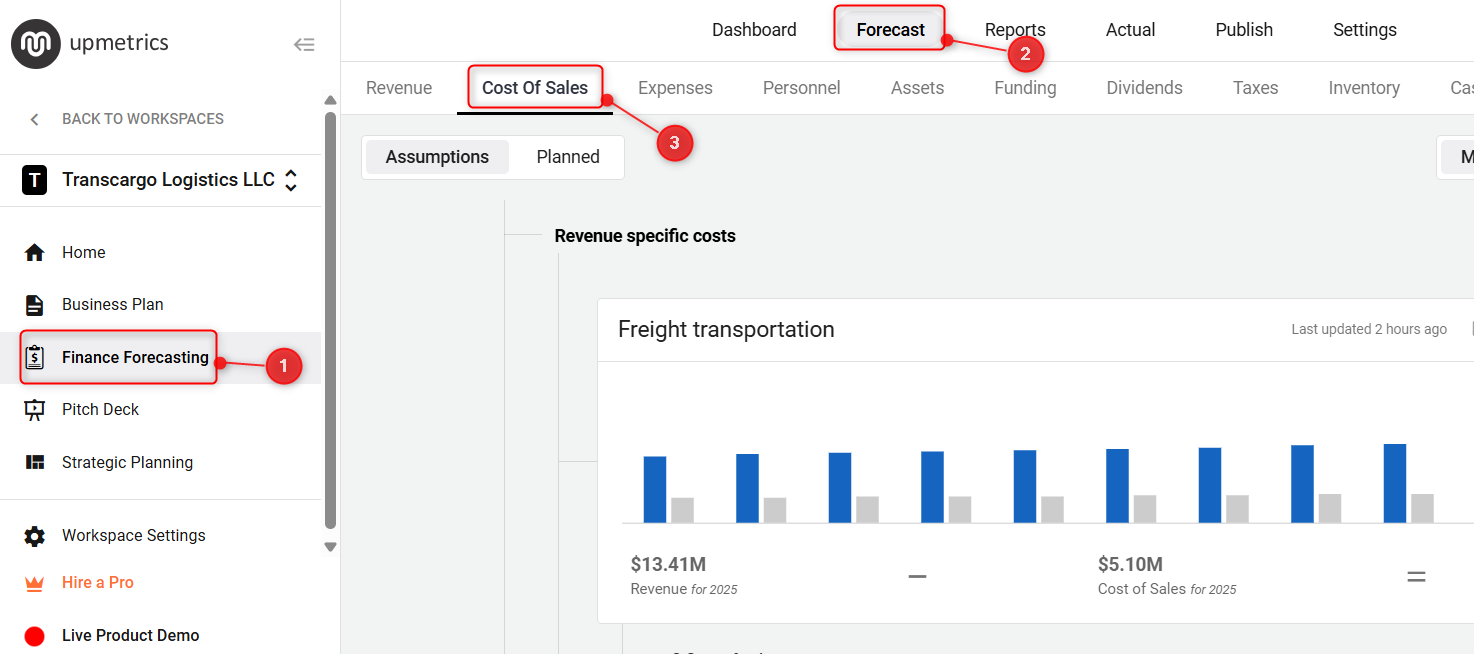Open the Settings top tab
1474x654 pixels.
1365,30
